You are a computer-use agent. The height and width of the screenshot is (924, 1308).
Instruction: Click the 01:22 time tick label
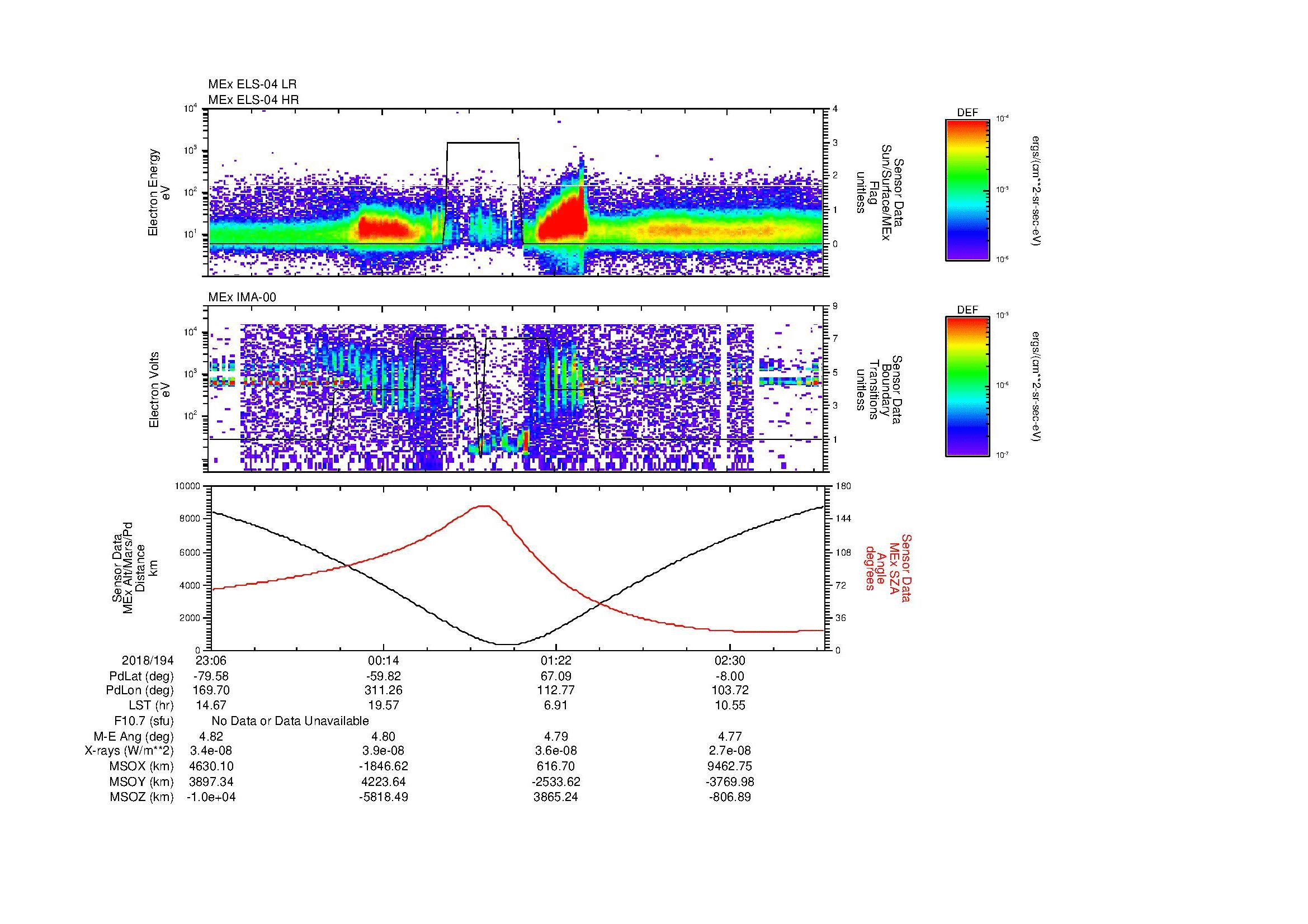pos(555,660)
